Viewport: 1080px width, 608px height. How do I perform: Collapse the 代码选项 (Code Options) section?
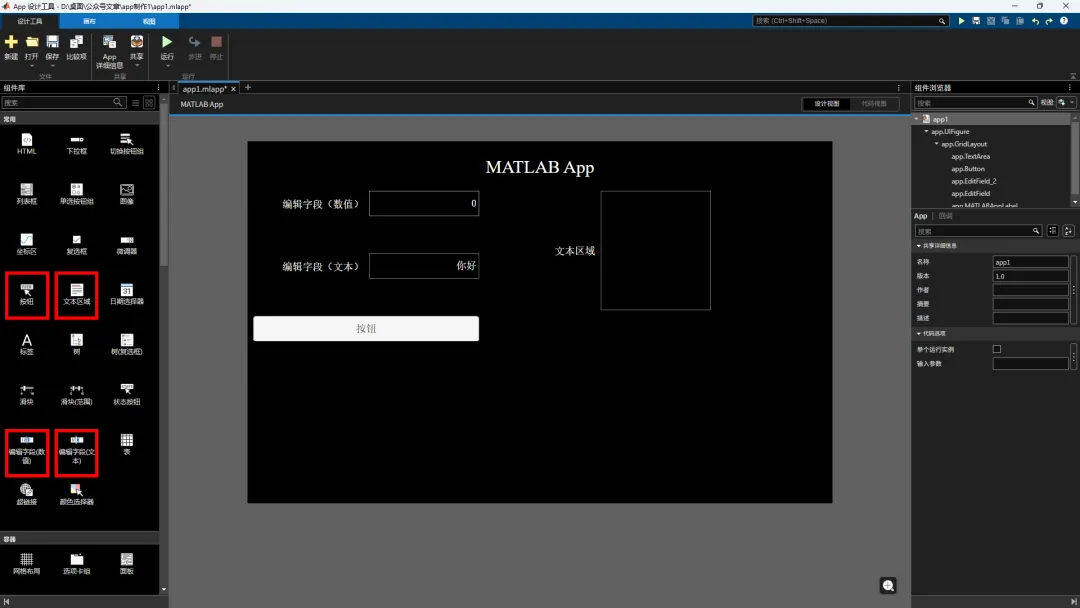919,334
